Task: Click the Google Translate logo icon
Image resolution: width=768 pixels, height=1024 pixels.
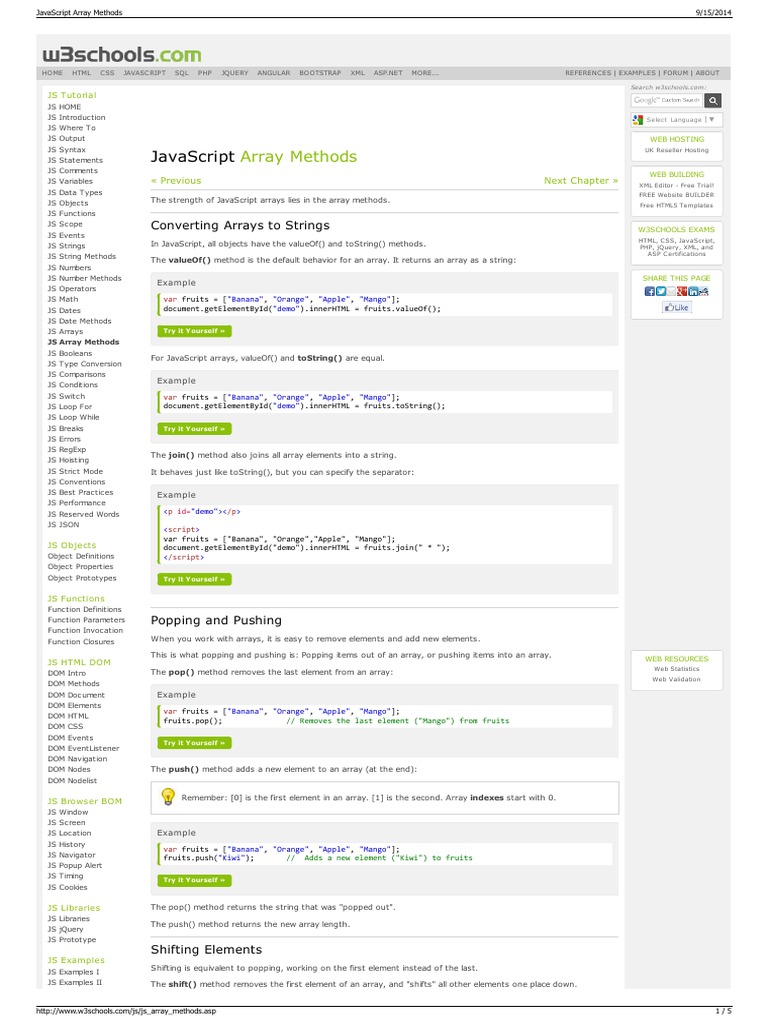Action: [x=637, y=120]
